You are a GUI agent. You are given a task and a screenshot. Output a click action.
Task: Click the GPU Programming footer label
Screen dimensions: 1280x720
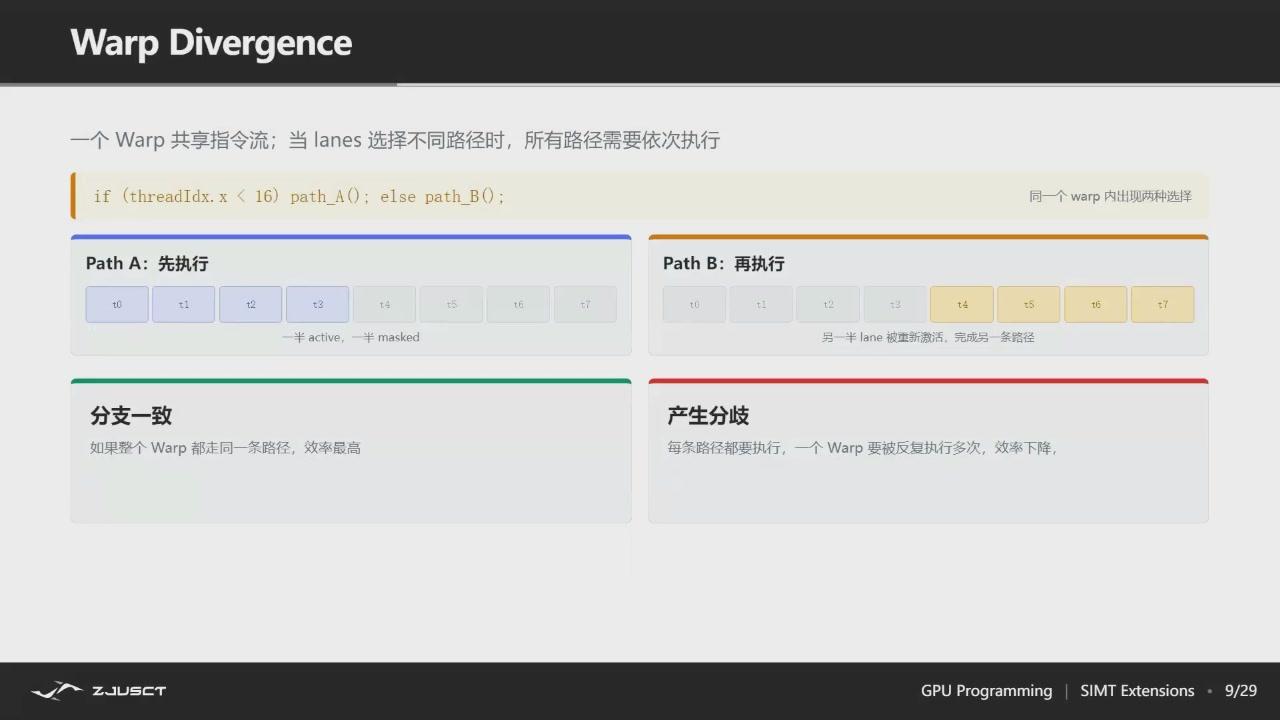986,691
